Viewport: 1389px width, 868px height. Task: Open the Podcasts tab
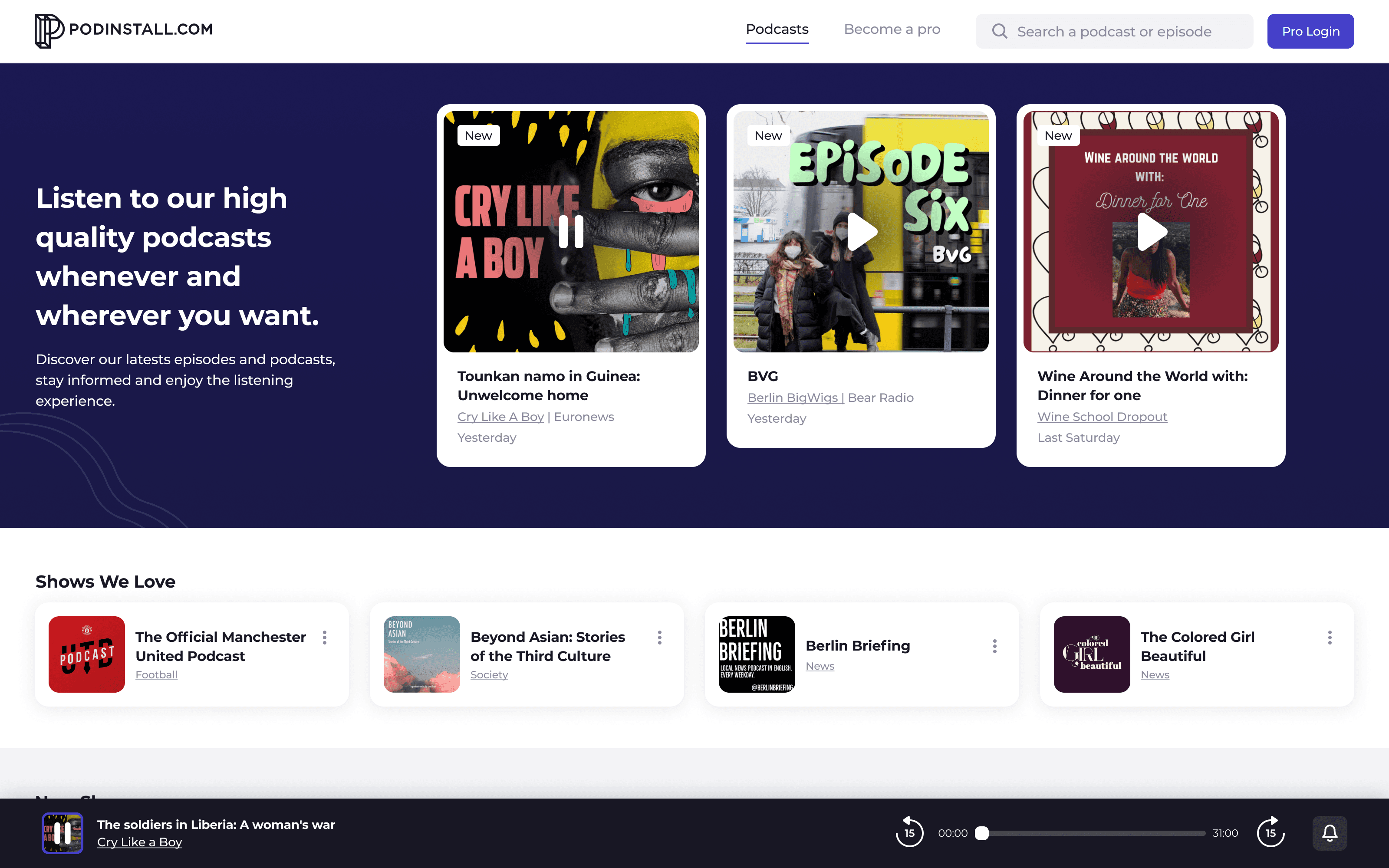pyautogui.click(x=777, y=29)
